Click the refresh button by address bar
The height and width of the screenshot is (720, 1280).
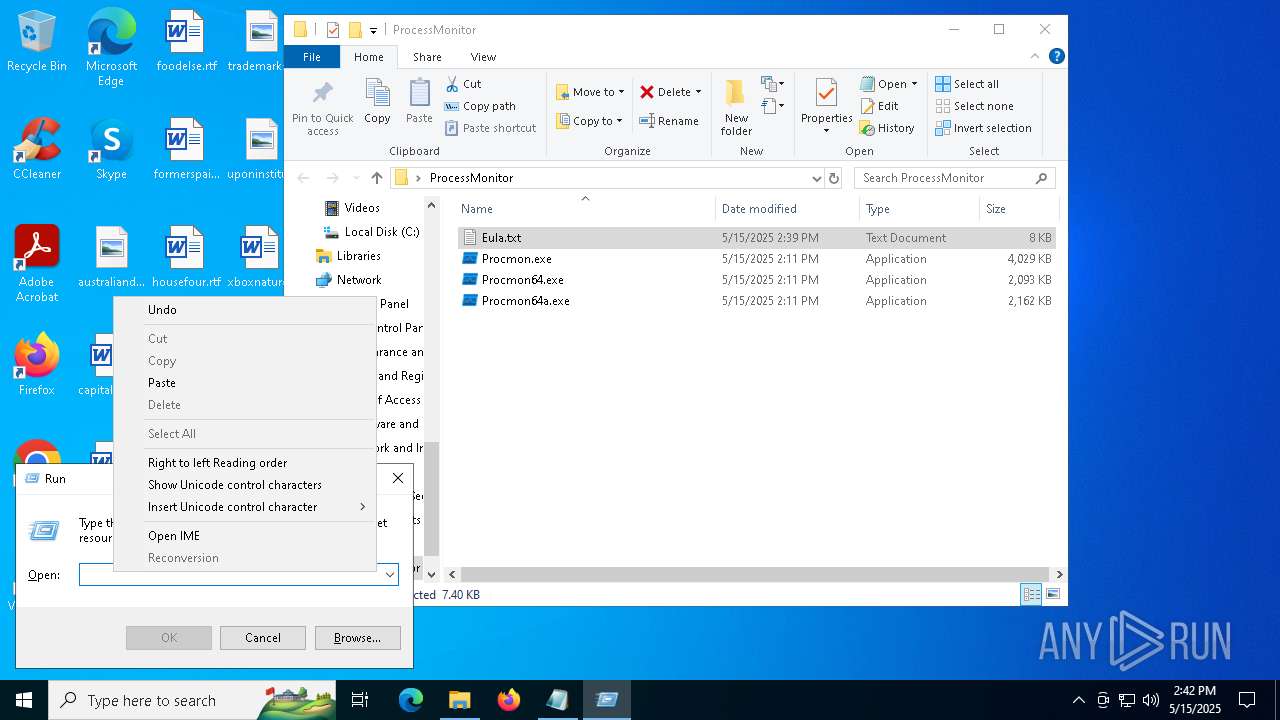(834, 178)
